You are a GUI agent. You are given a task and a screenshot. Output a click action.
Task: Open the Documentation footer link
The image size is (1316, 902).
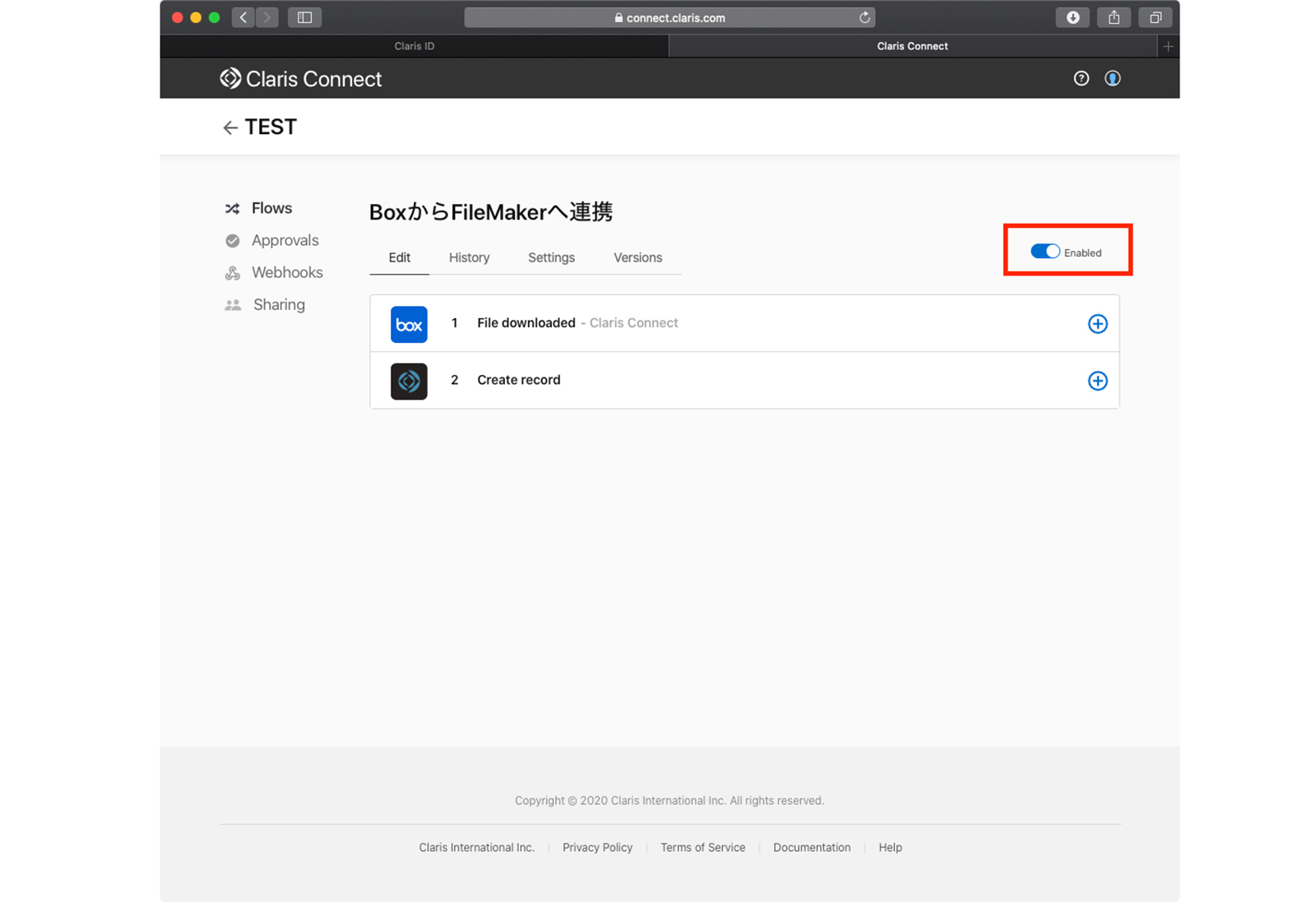click(x=812, y=847)
